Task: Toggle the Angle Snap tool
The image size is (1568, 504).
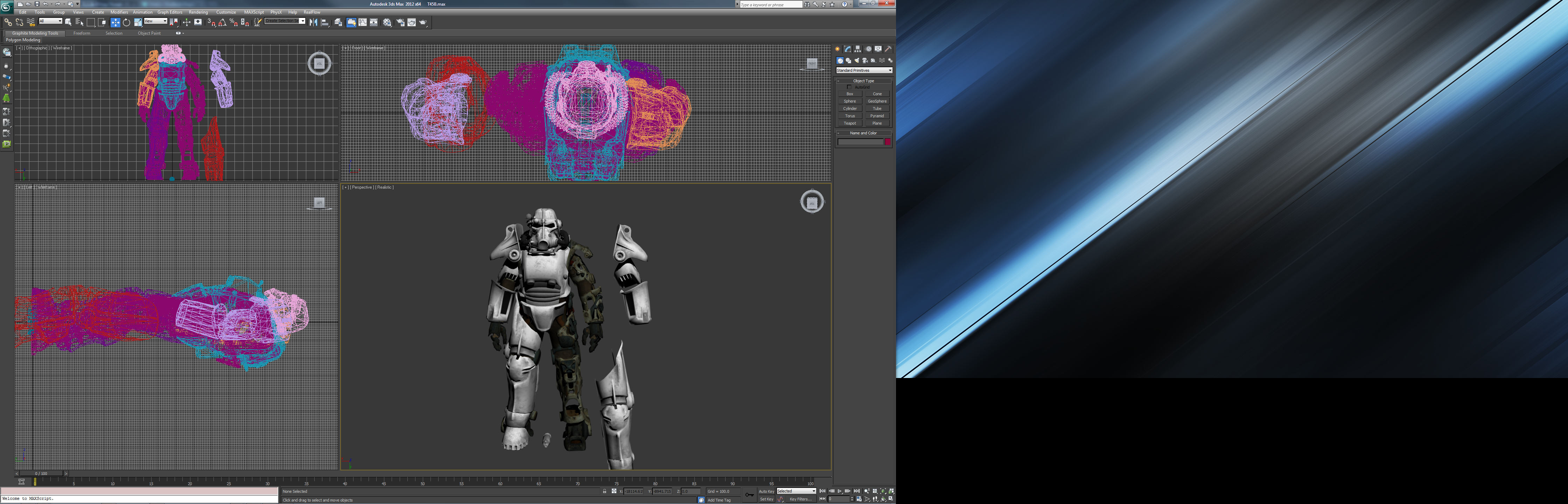Action: [222, 22]
